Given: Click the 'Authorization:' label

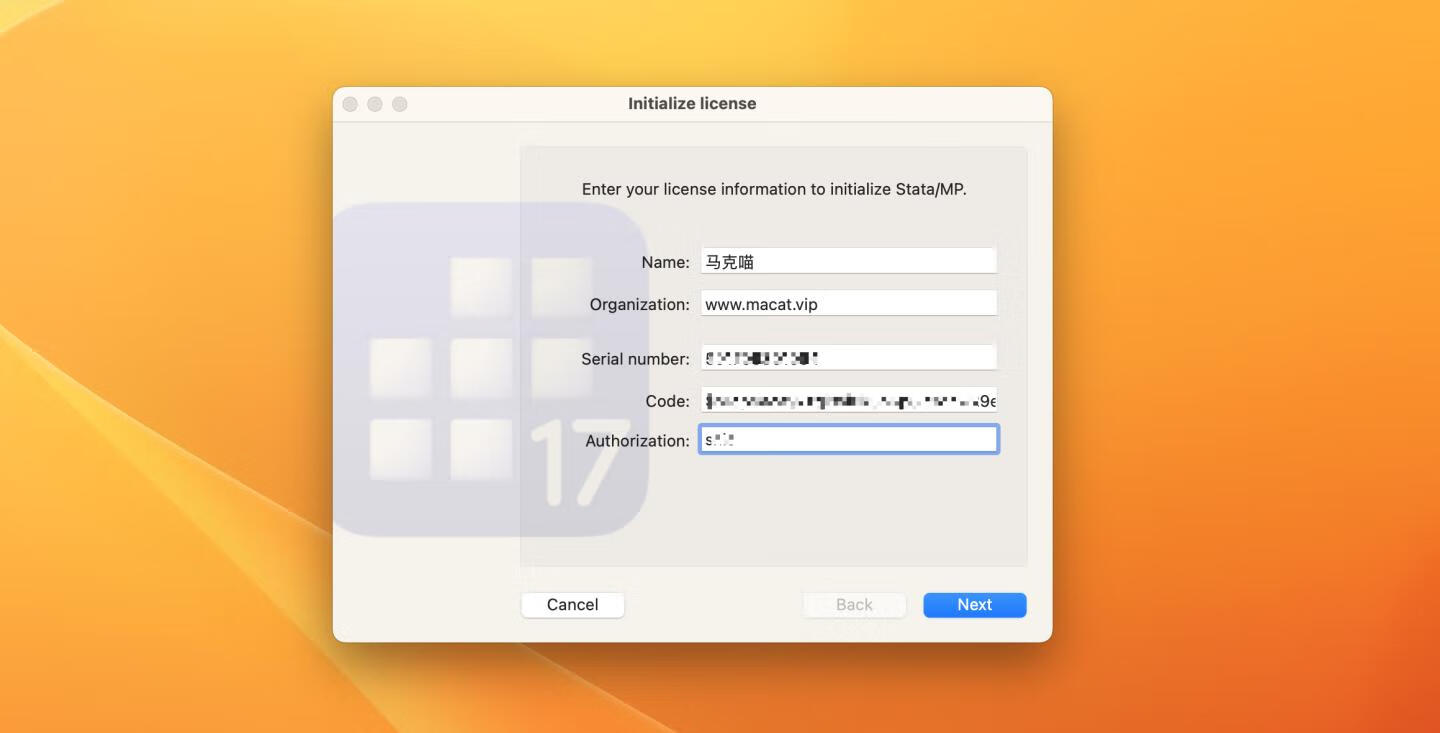Looking at the screenshot, I should [637, 440].
